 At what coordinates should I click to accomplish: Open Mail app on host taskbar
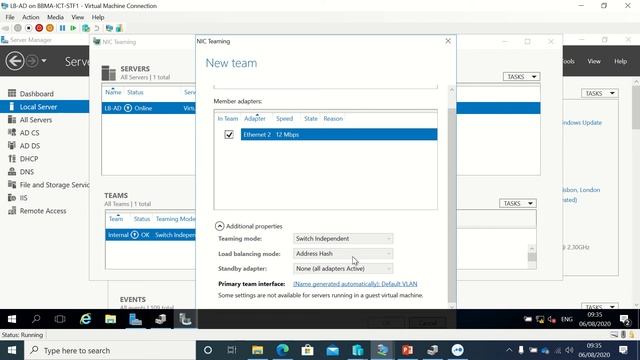[x=333, y=350]
